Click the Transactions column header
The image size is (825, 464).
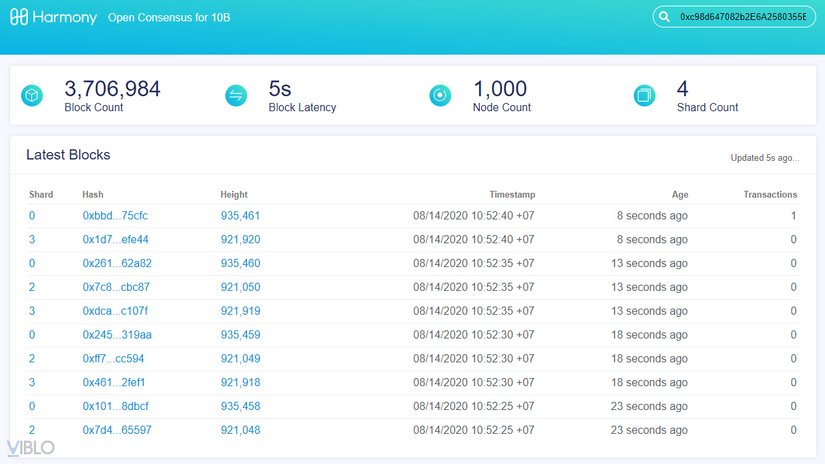770,195
